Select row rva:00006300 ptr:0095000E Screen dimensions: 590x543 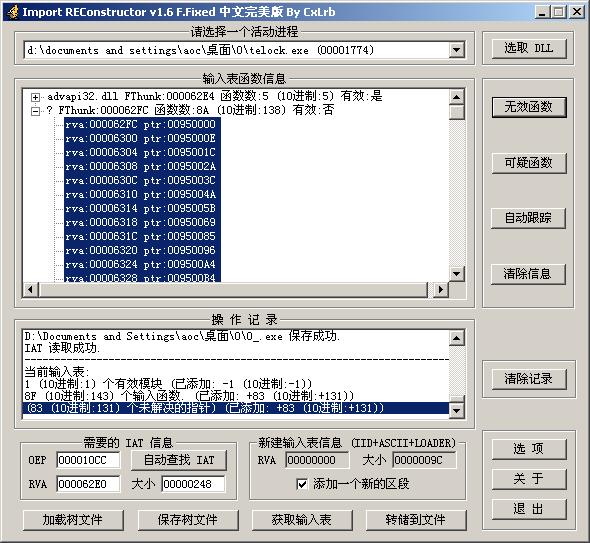point(142,138)
